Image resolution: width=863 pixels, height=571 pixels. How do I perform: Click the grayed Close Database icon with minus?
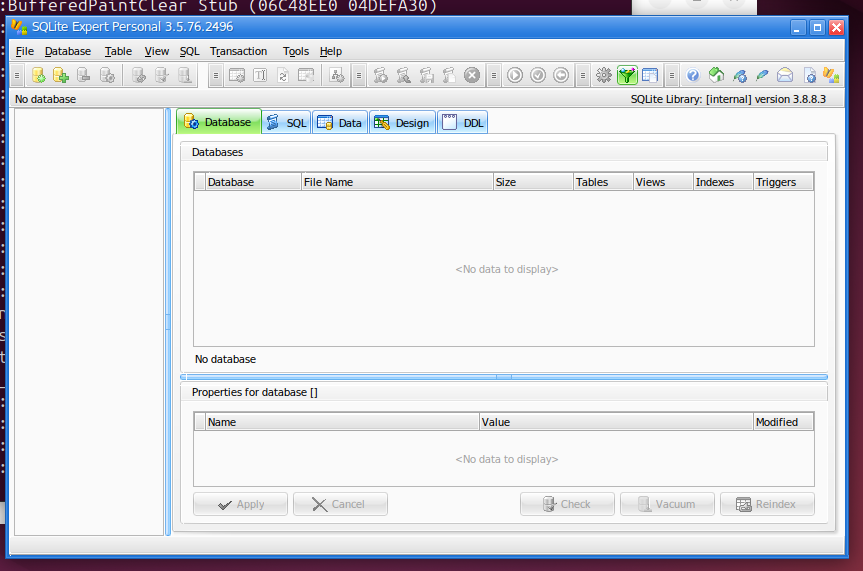click(84, 75)
